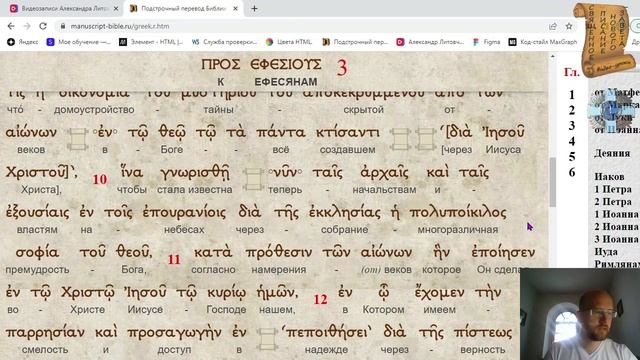This screenshot has width=640, height=360.
Task: Open the book 2 Петра
Action: 613,202
